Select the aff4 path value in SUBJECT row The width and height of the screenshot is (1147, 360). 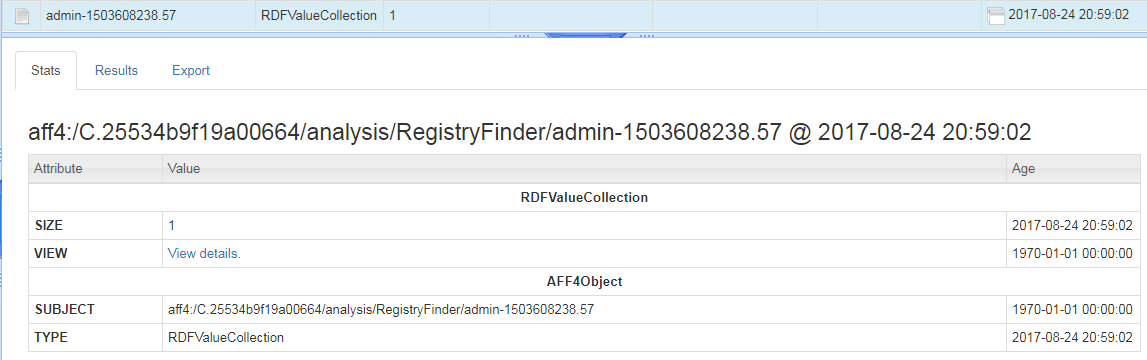click(x=381, y=310)
